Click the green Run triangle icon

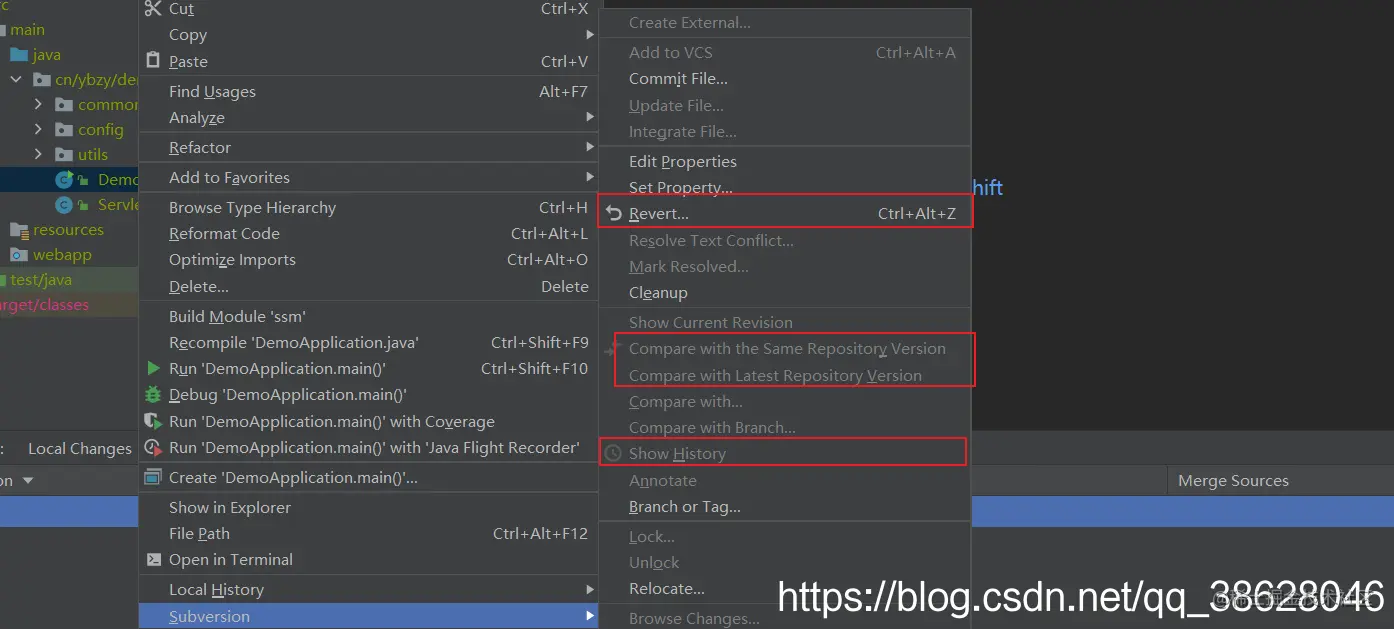point(153,369)
